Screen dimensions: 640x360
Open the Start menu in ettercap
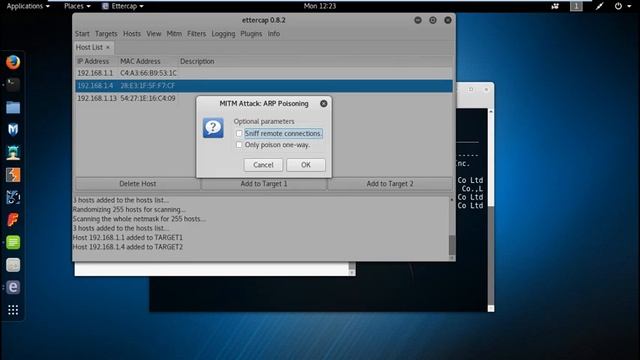(82, 34)
